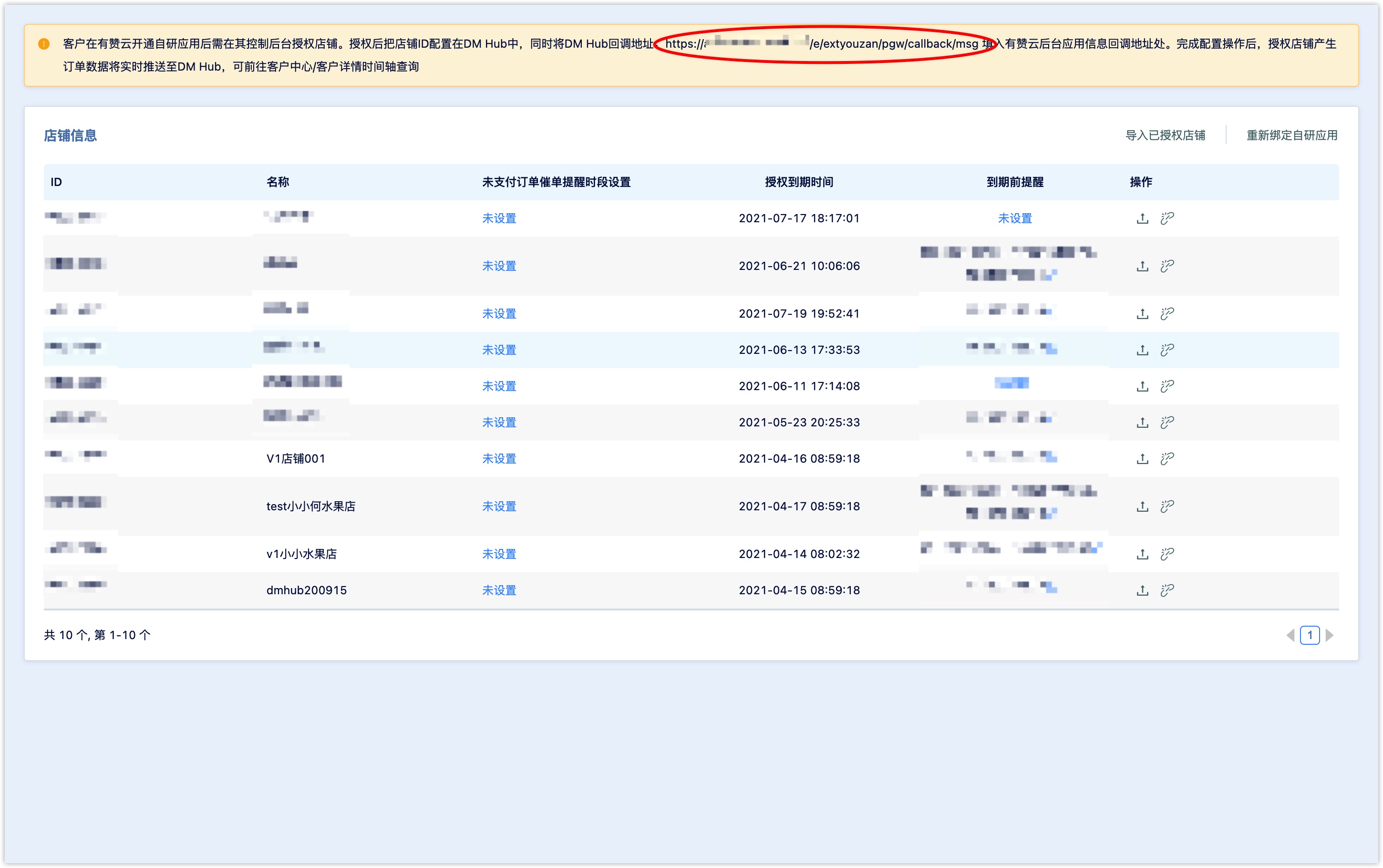The width and height of the screenshot is (1383, 868).
Task: Click the 到期前提醒 column header
Action: click(1014, 182)
